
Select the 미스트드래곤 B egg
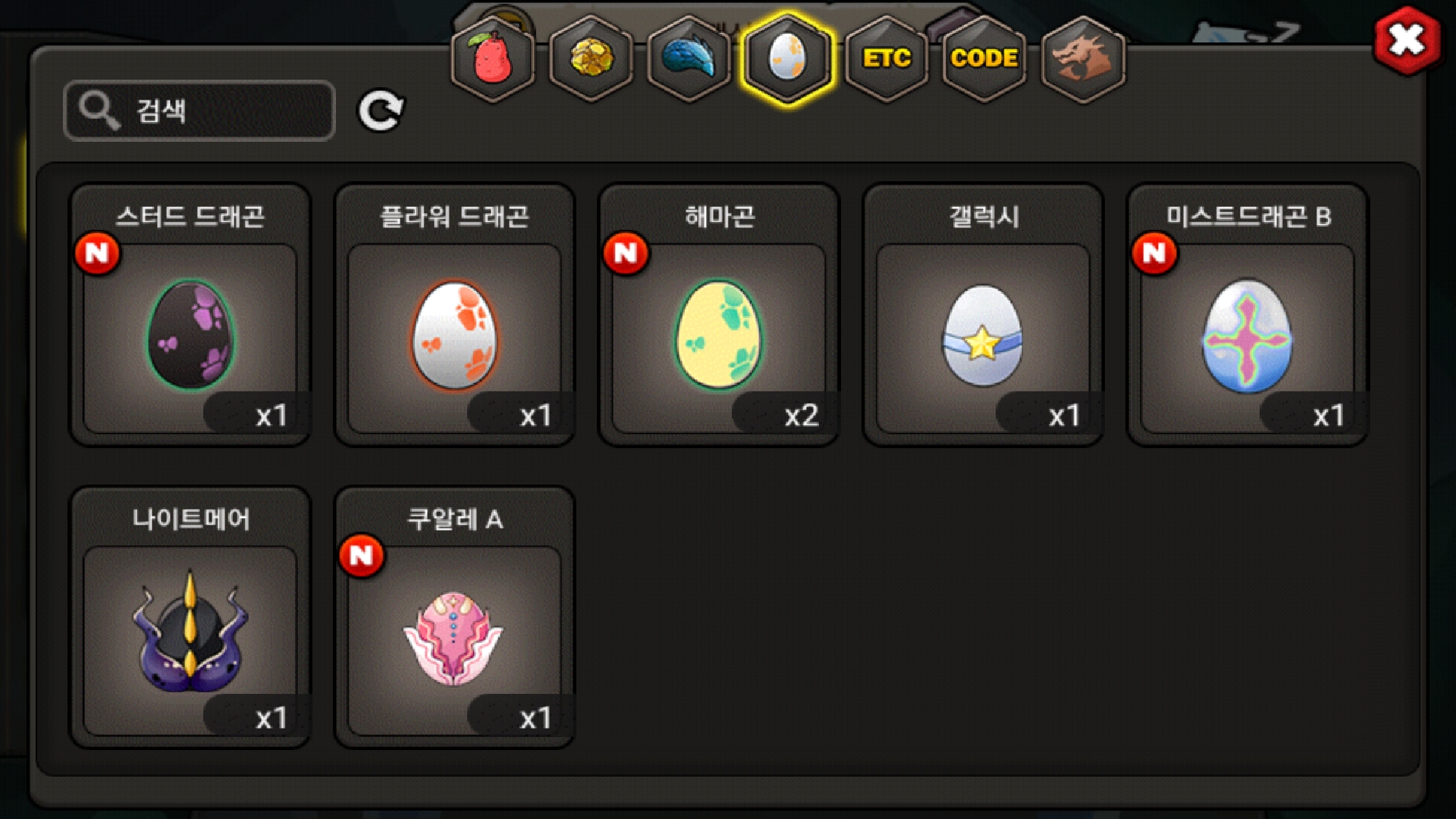pyautogui.click(x=1247, y=315)
